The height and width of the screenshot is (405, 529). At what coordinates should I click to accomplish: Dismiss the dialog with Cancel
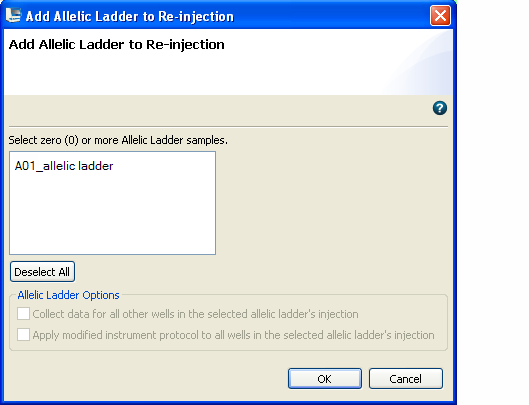pos(406,379)
